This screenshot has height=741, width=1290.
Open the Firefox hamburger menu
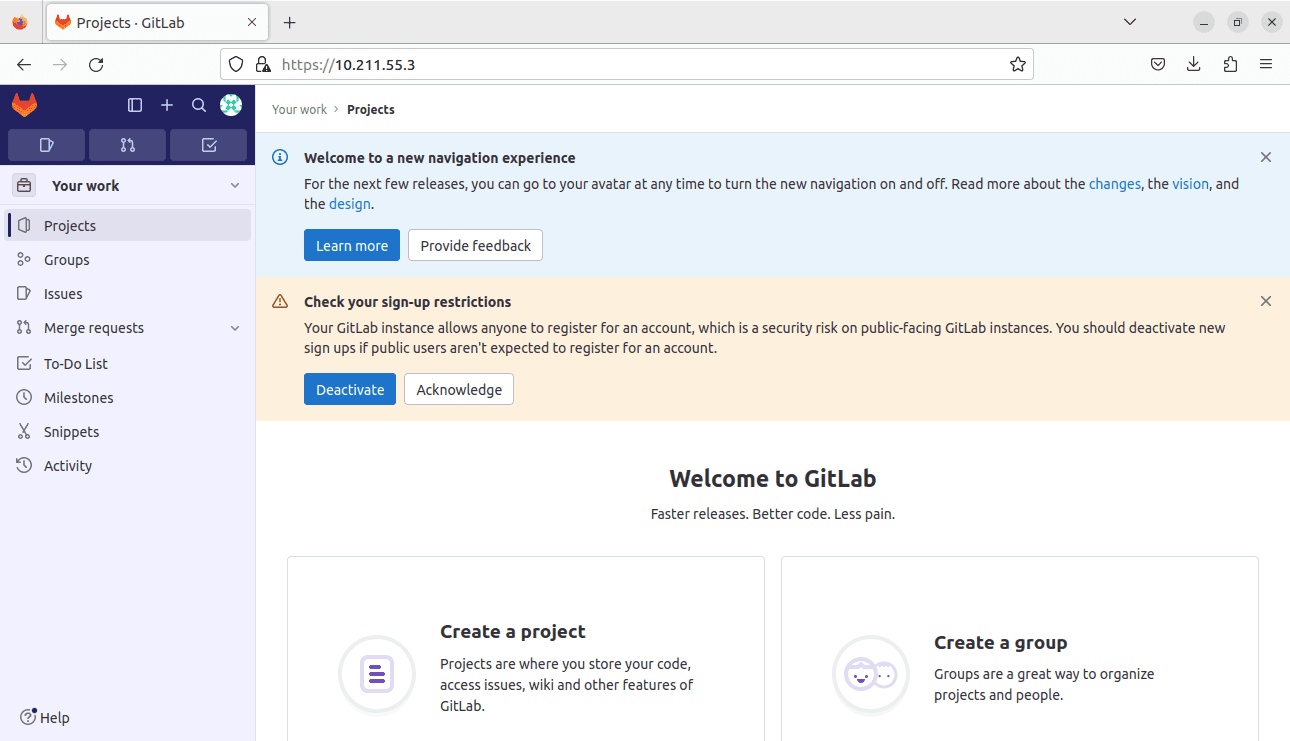1266,64
